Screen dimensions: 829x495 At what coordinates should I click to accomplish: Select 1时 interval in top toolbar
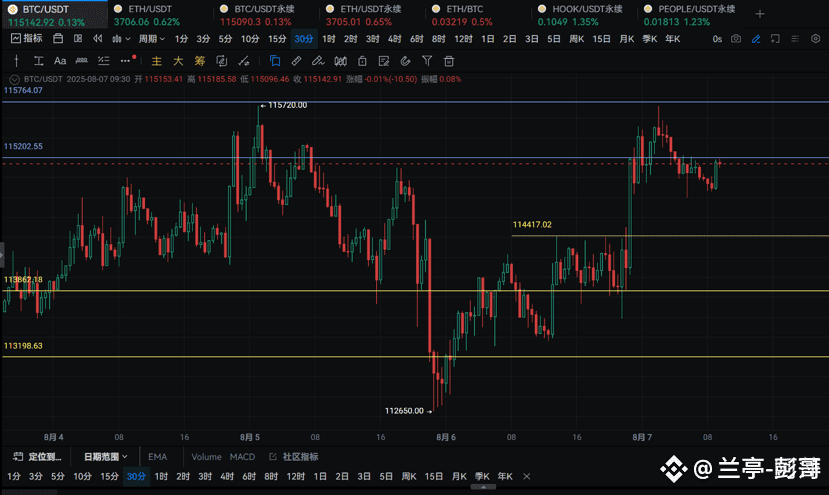click(x=328, y=39)
